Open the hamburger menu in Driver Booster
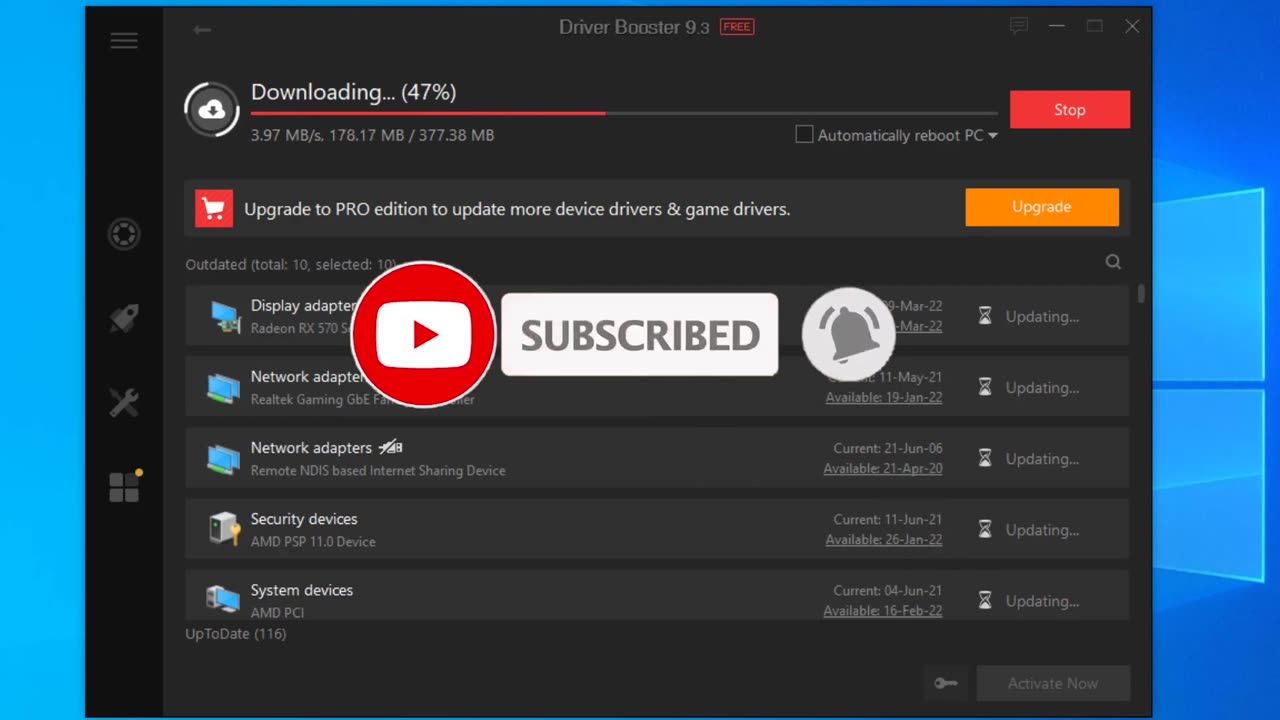The image size is (1280, 720). (124, 40)
